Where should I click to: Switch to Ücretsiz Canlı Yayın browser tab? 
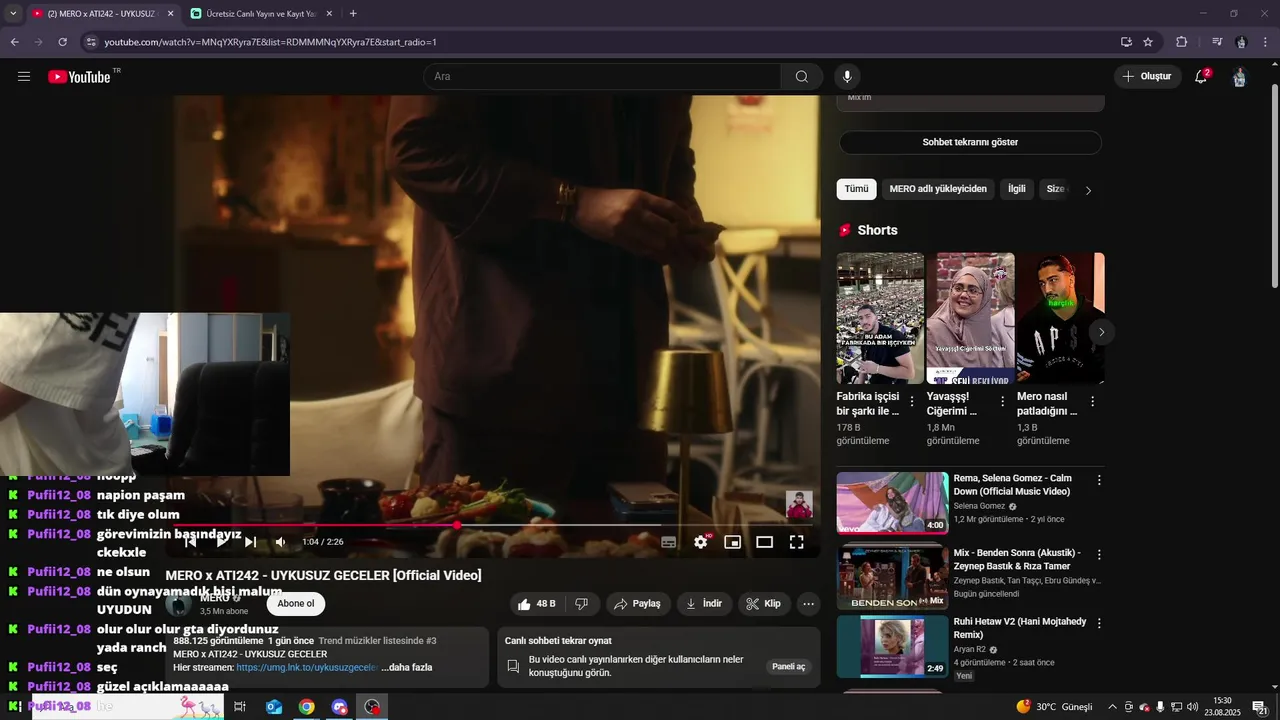262,14
